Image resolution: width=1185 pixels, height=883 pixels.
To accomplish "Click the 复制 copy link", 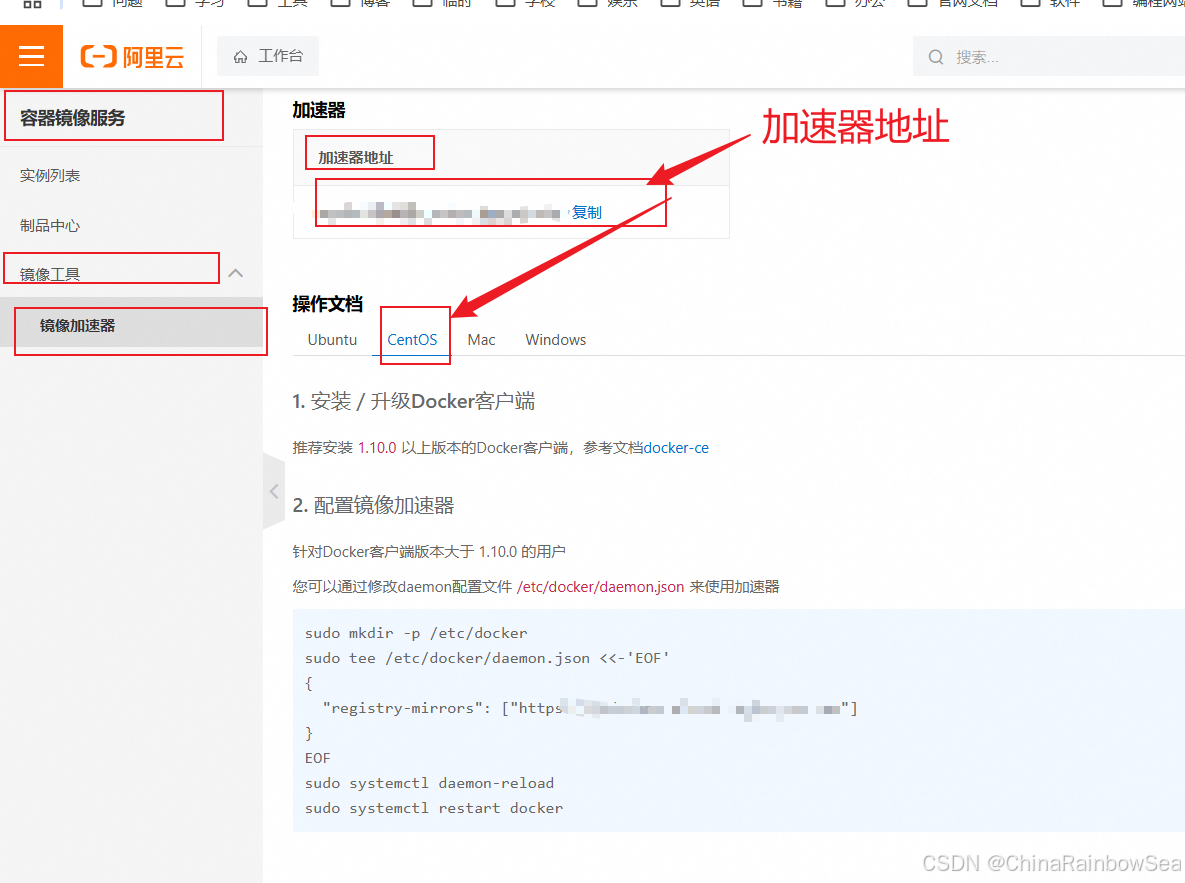I will [586, 212].
